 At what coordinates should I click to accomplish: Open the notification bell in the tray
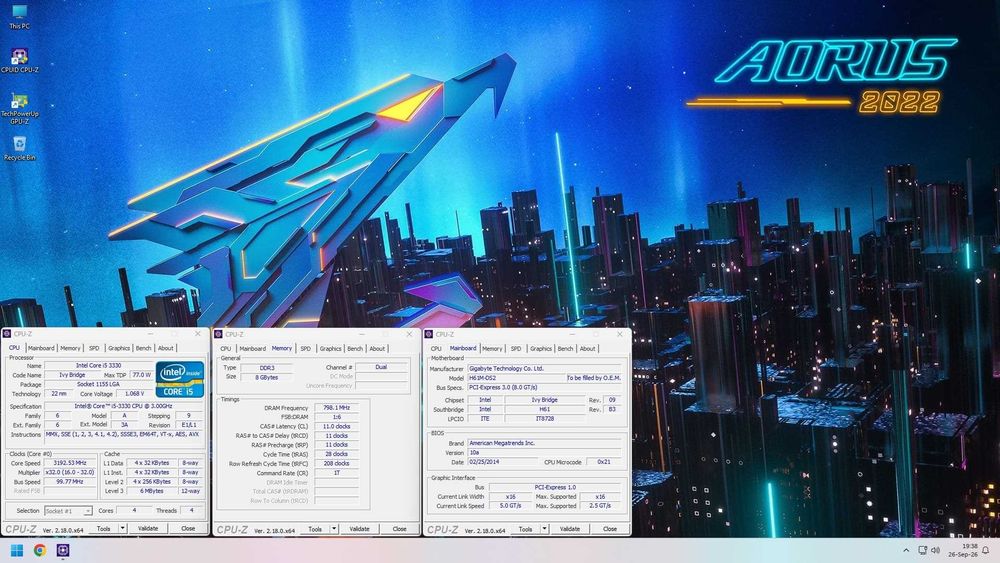click(x=985, y=550)
